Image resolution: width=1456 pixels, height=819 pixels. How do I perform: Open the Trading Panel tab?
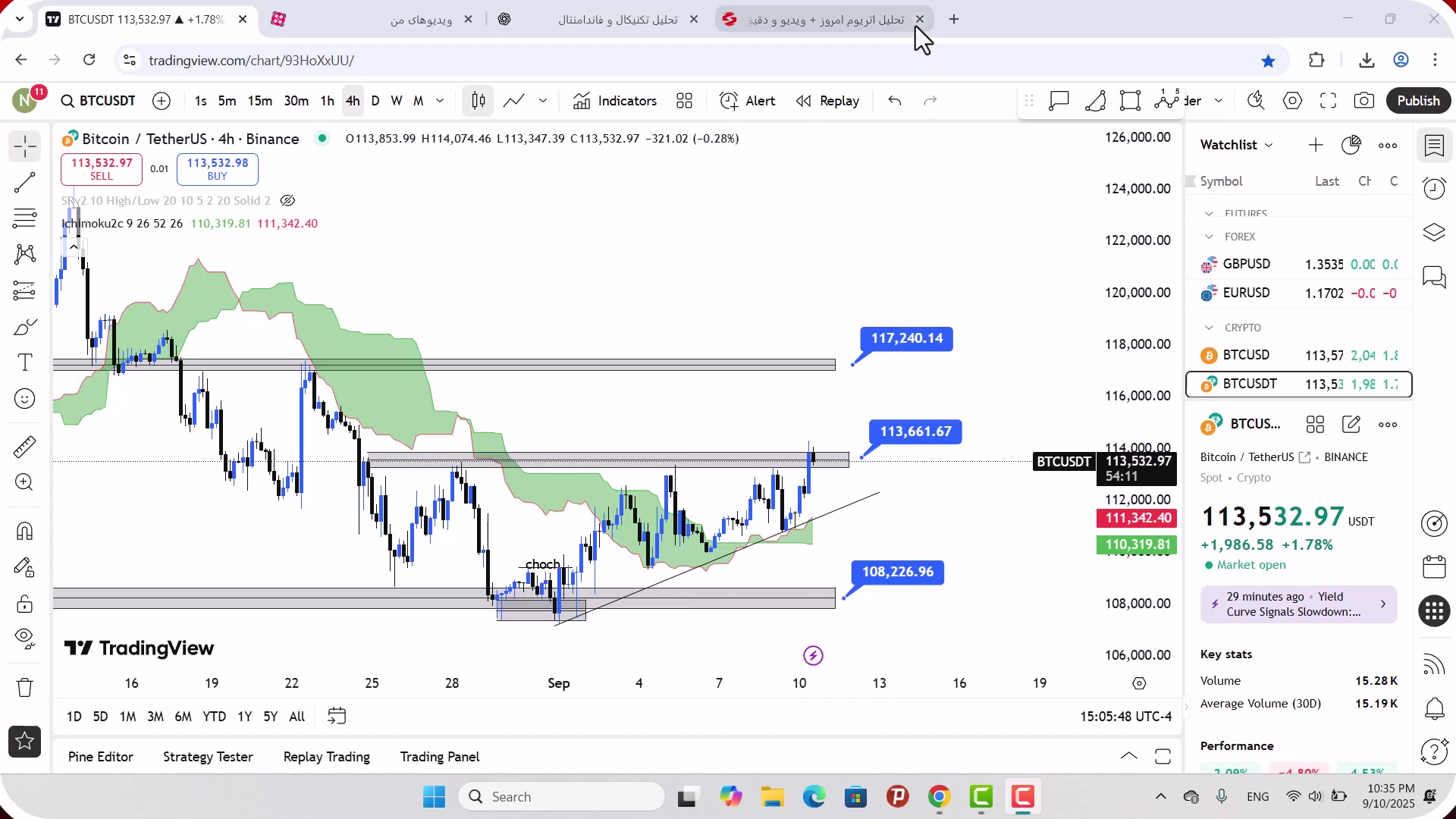click(440, 757)
